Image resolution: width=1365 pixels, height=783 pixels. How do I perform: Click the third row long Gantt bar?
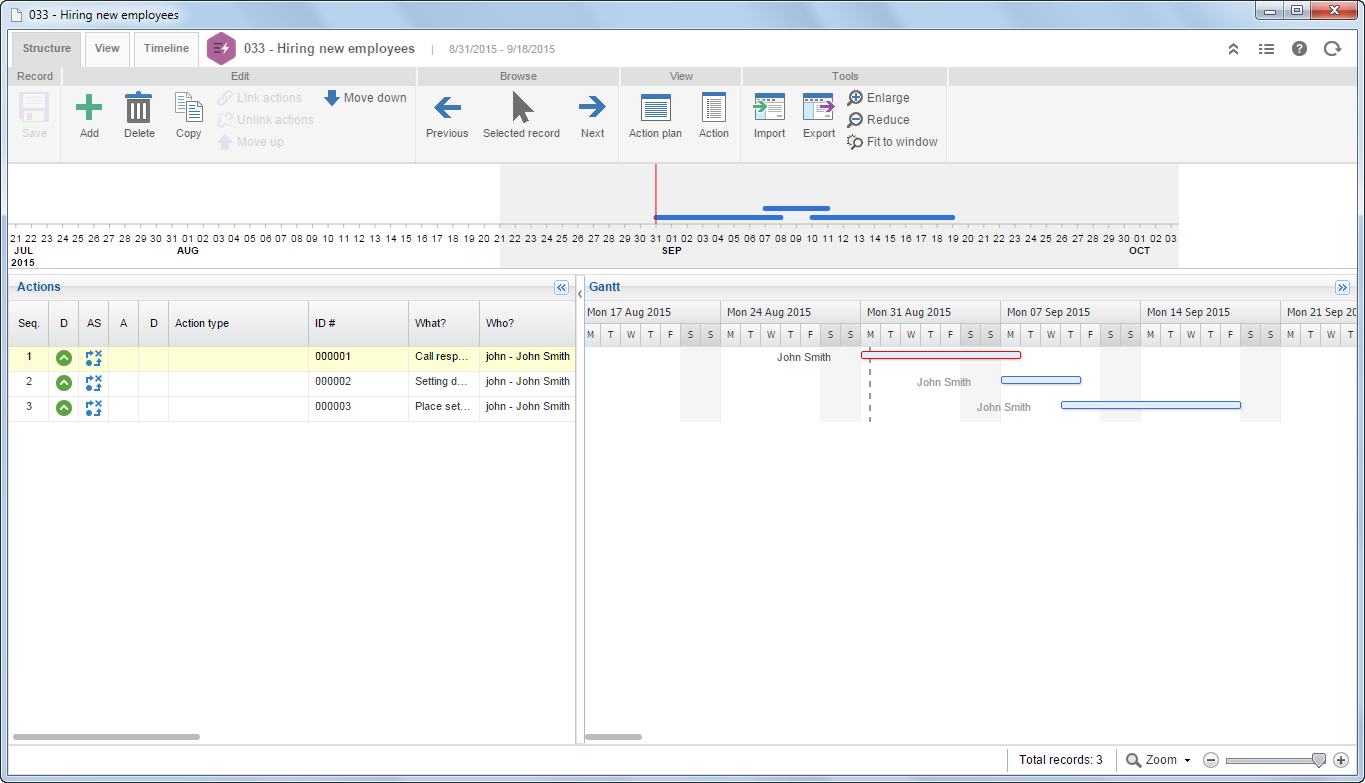pyautogui.click(x=1151, y=405)
